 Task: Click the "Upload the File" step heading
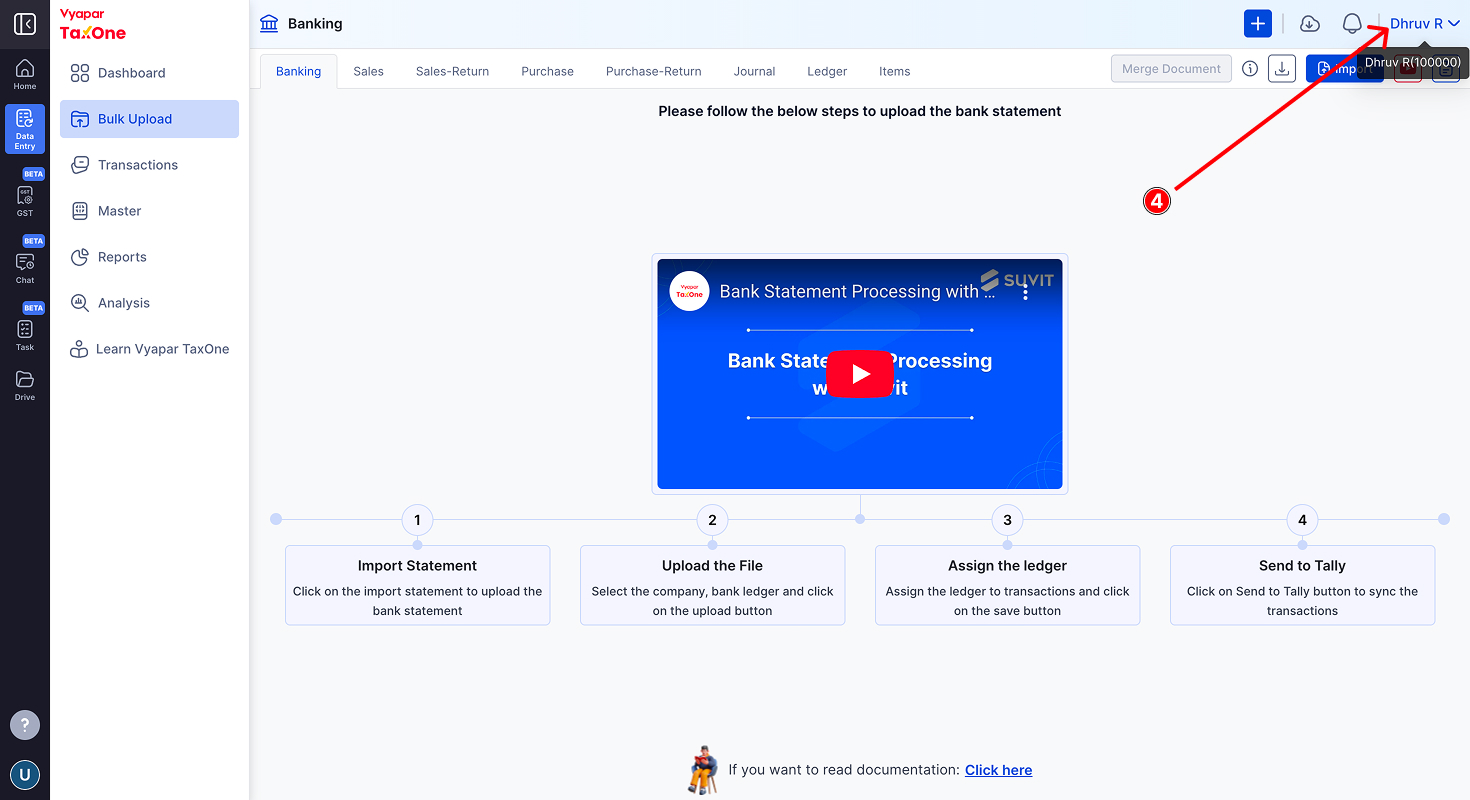(x=713, y=566)
